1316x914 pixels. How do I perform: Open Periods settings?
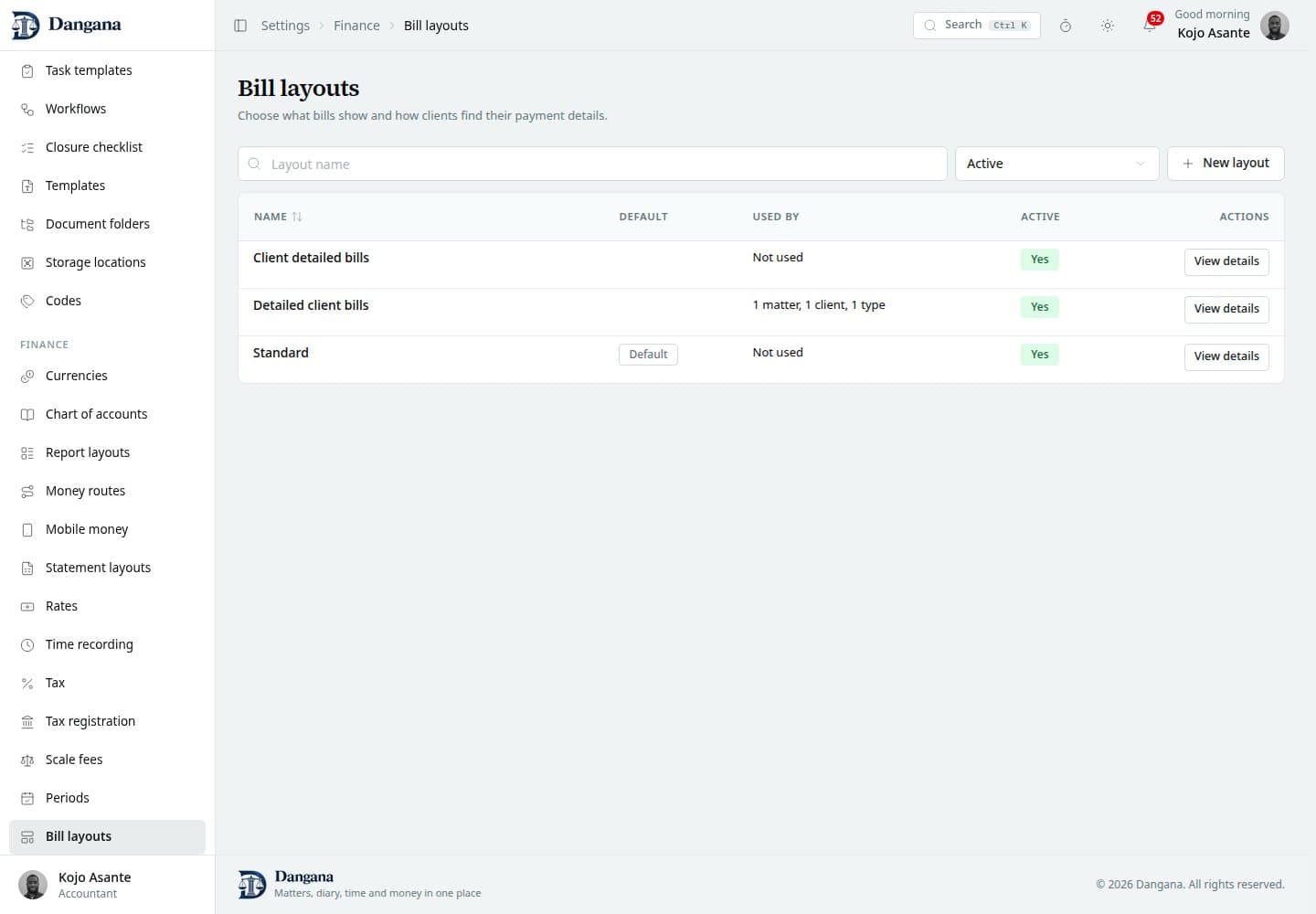click(107, 798)
